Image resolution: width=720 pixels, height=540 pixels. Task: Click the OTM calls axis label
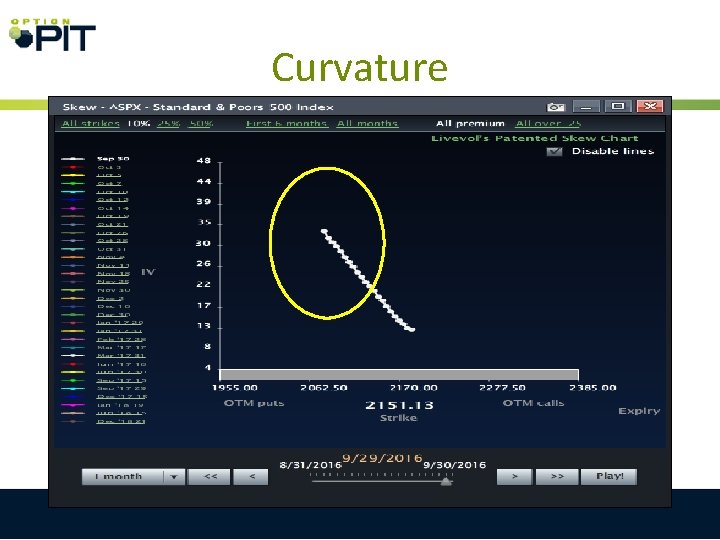tap(533, 403)
